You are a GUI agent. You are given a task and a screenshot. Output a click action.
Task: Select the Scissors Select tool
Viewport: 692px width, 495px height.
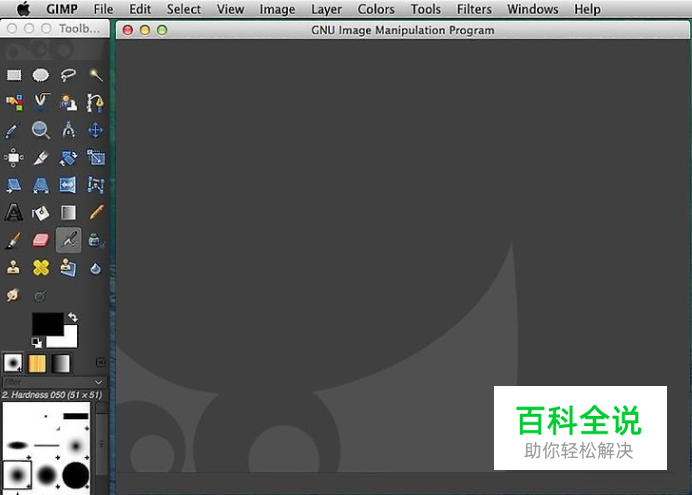pos(41,102)
